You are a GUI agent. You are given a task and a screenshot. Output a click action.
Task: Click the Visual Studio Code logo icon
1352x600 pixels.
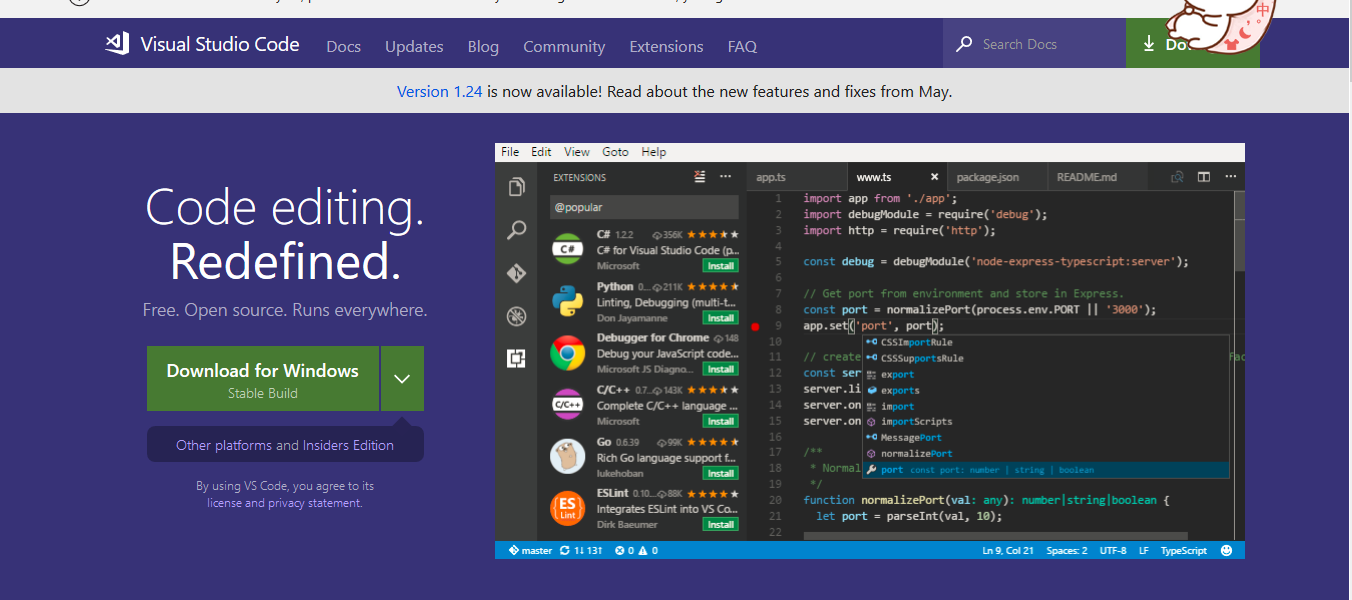click(118, 44)
